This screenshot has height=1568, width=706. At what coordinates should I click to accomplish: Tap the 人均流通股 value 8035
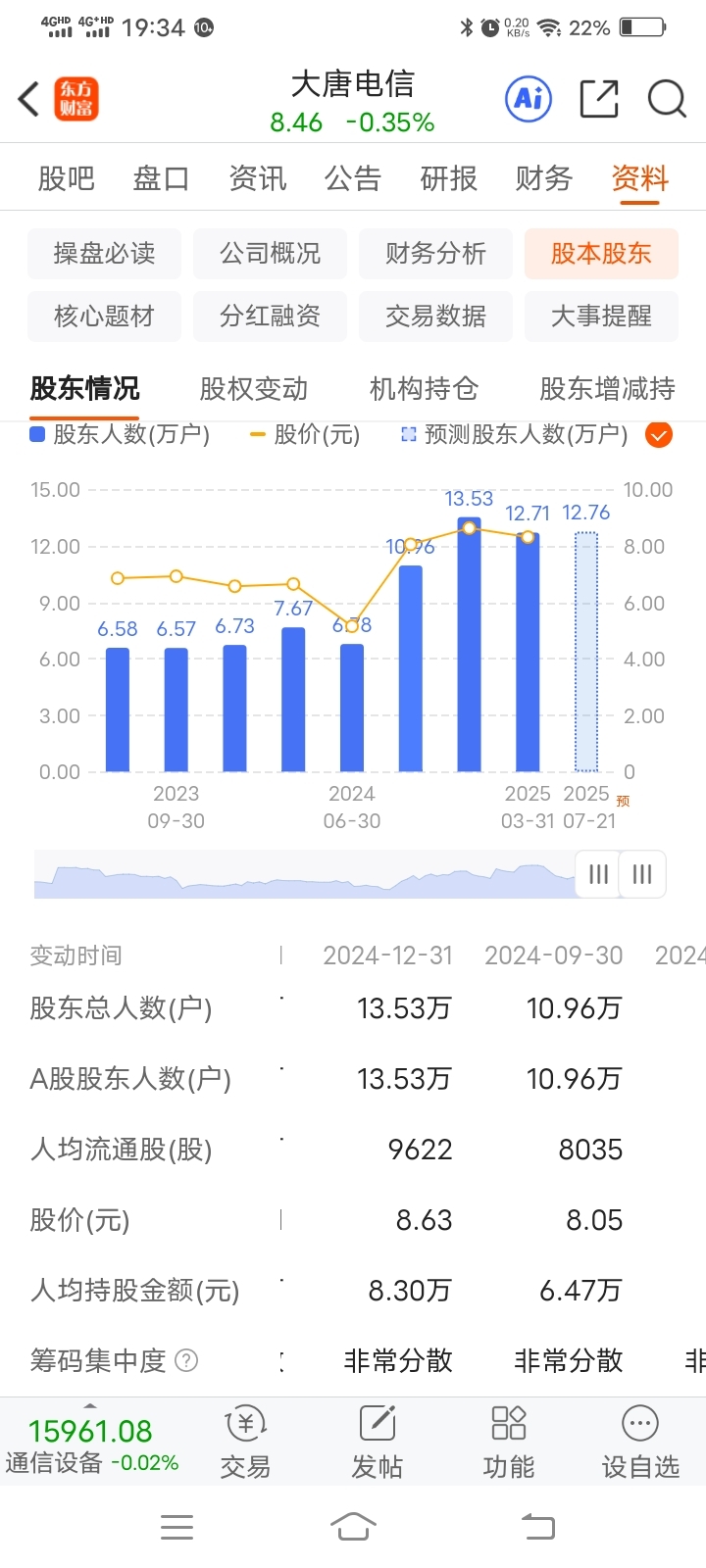(591, 1150)
